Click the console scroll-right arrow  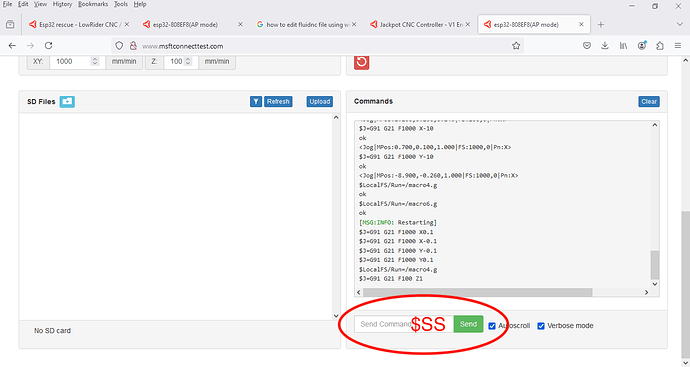(x=646, y=293)
